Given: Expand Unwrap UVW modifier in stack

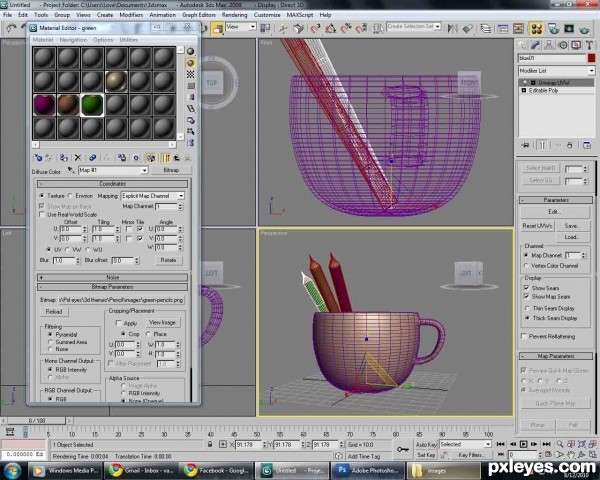Looking at the screenshot, I should click(x=533, y=83).
